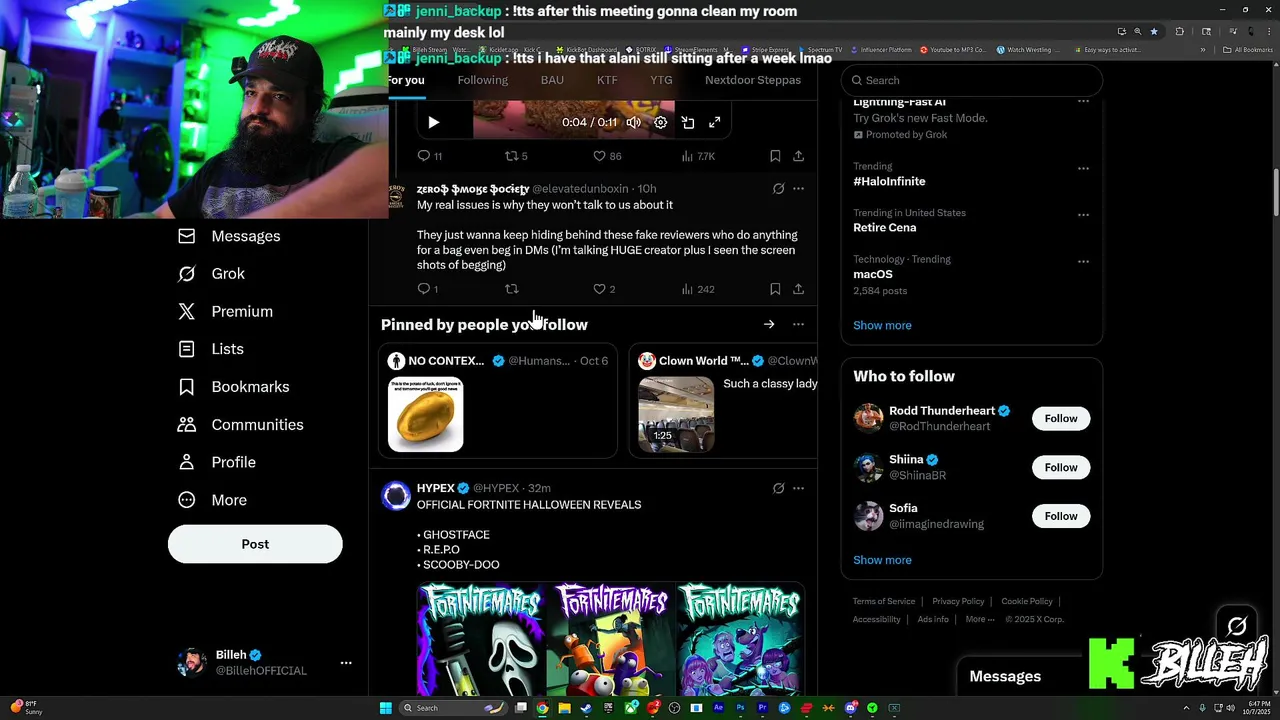This screenshot has height=720, width=1280.
Task: Bookmark the post with 86 likes
Action: click(x=775, y=156)
